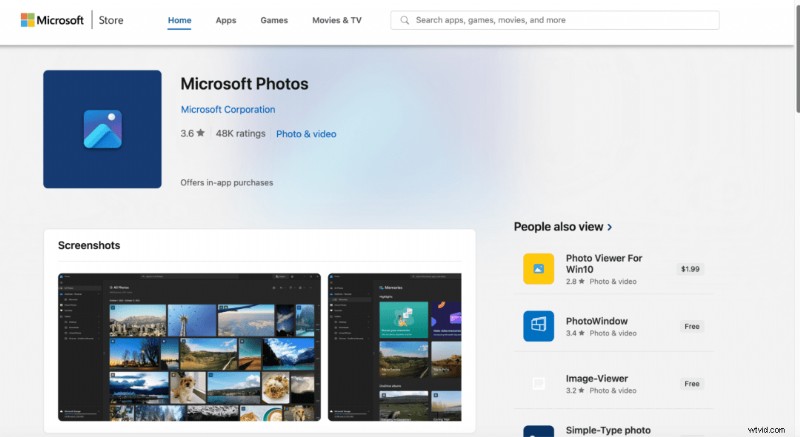The image size is (800, 437).
Task: Open the Image-Viewer app title
Action: point(596,378)
